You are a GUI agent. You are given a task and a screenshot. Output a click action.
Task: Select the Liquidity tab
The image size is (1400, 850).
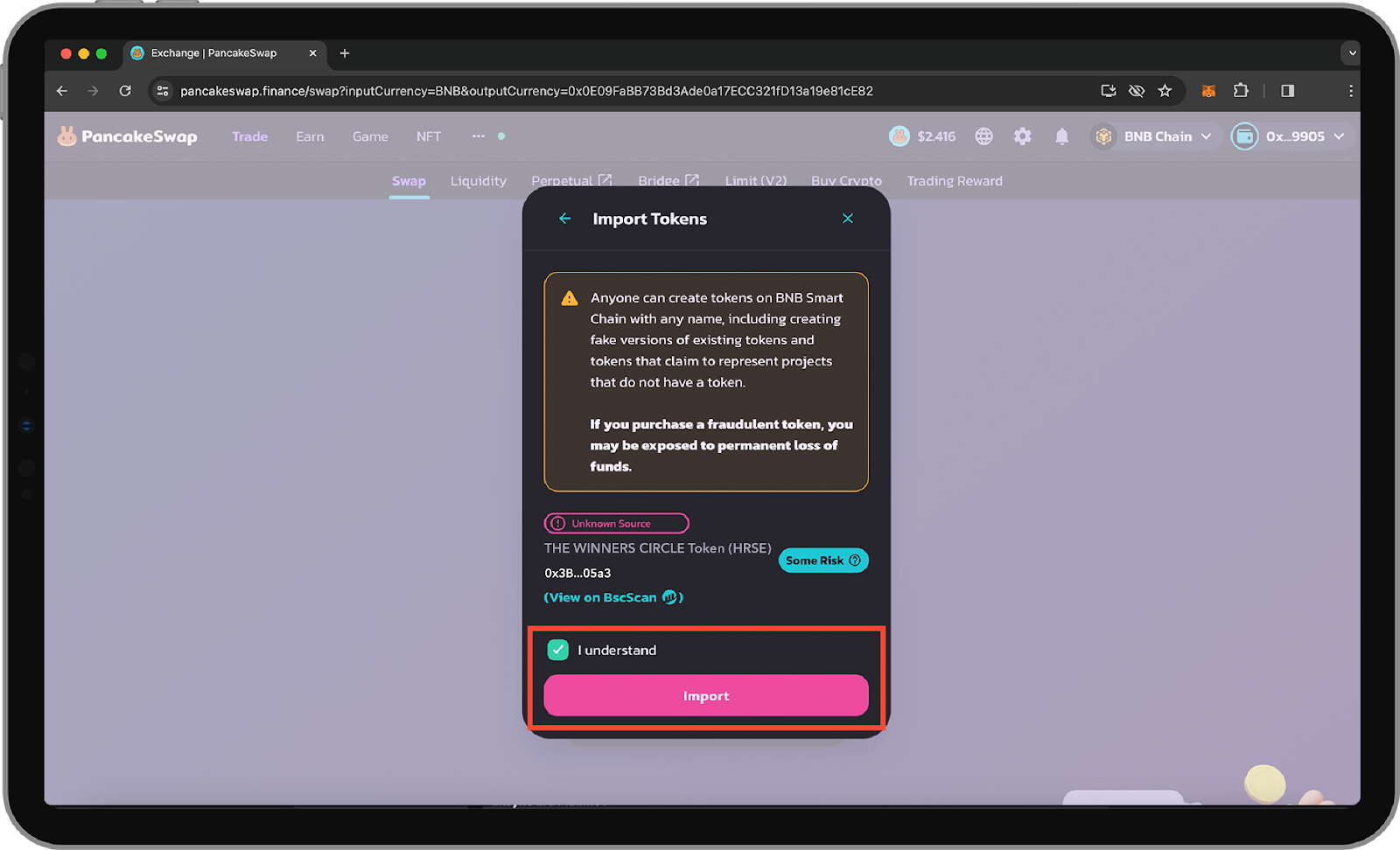click(x=479, y=181)
